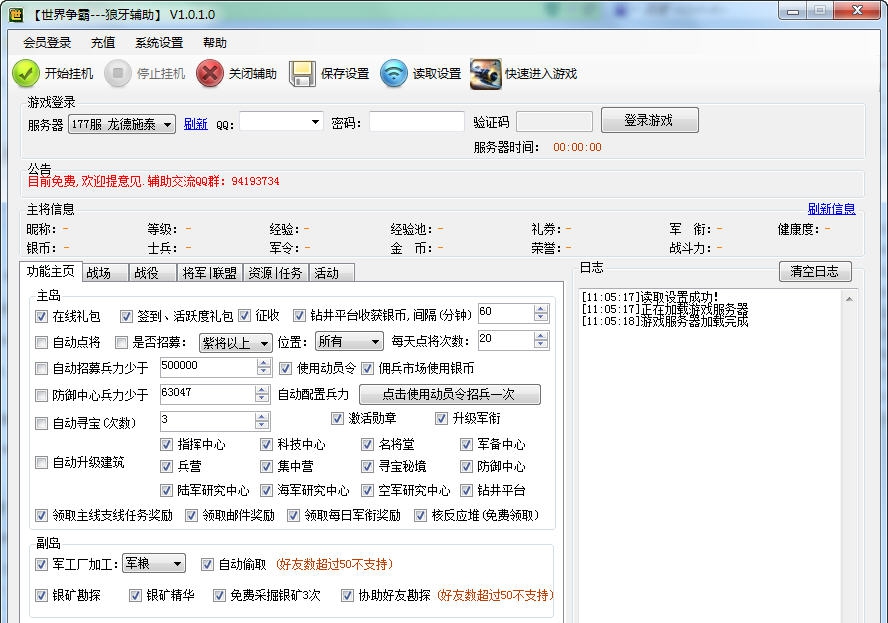Click the 登录游戏 button
This screenshot has width=888, height=623.
point(648,120)
